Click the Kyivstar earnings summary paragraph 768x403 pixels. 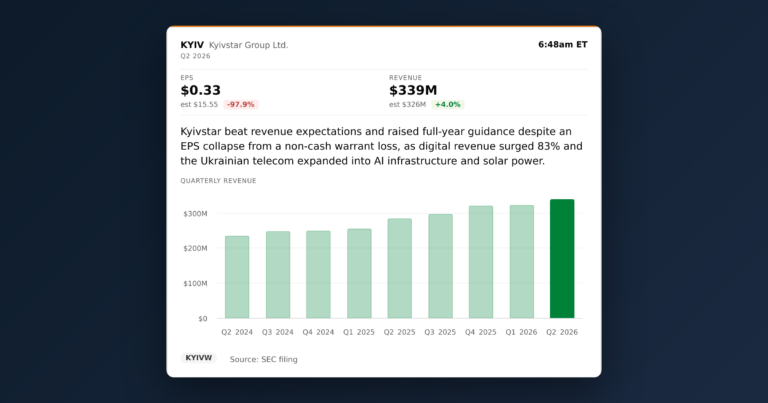pos(382,146)
